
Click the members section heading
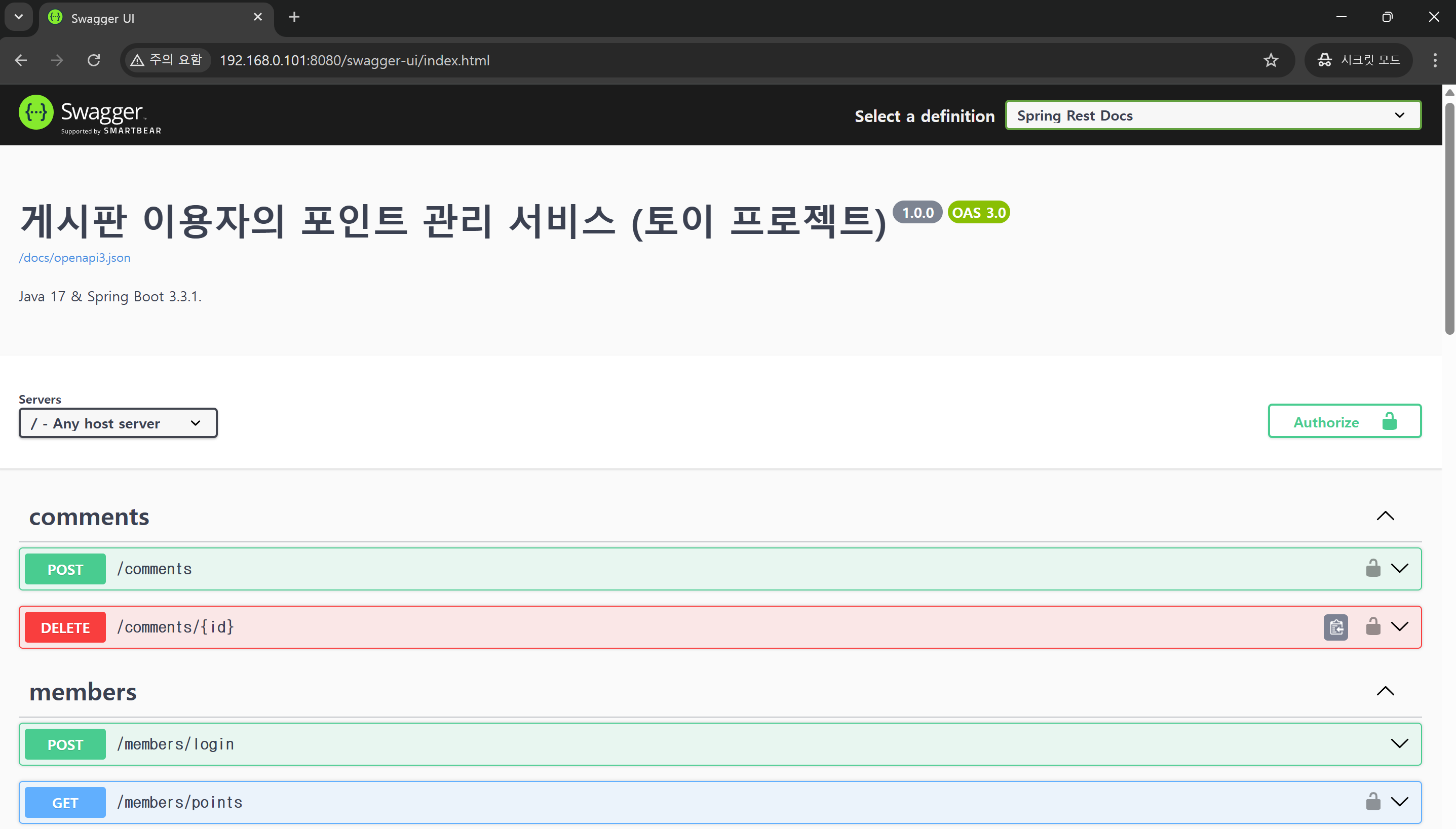tap(83, 692)
